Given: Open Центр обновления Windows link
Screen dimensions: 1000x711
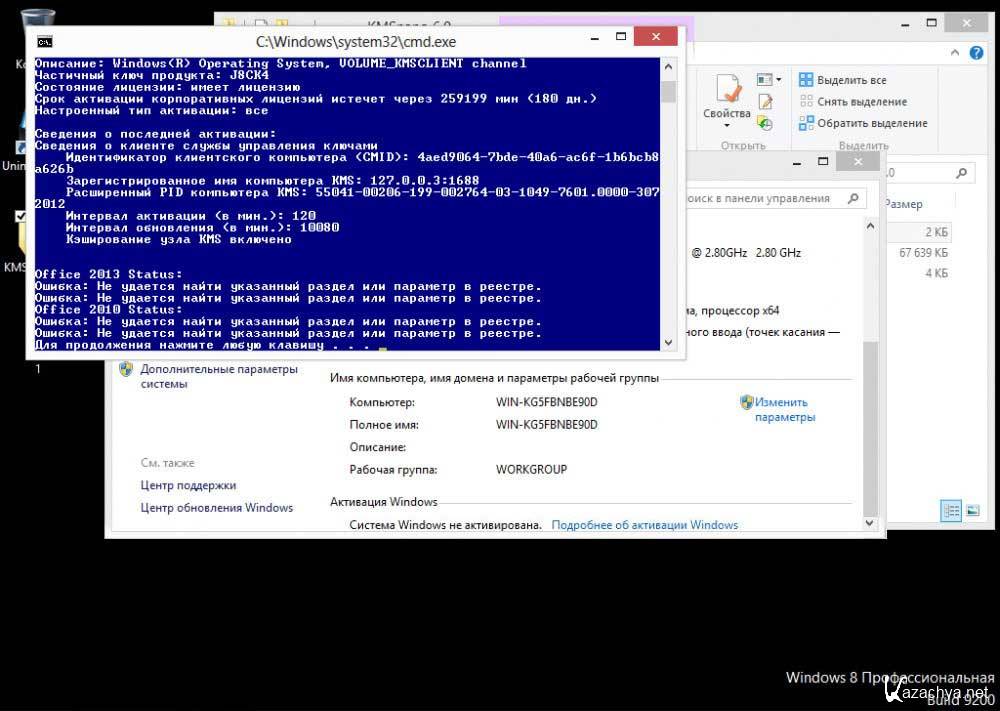Looking at the screenshot, I should click(x=217, y=507).
